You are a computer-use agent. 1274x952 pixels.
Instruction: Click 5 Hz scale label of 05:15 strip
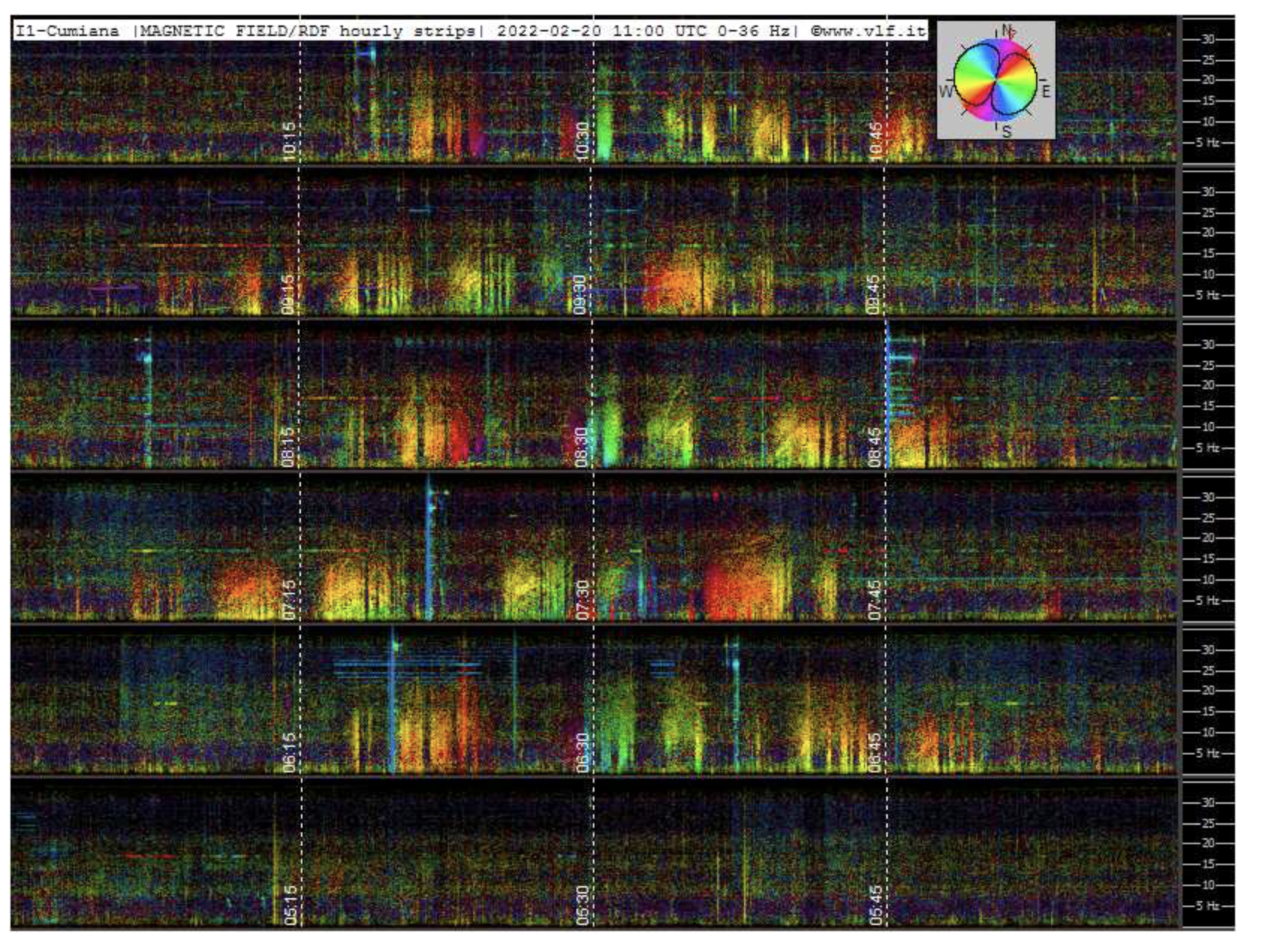(1208, 906)
